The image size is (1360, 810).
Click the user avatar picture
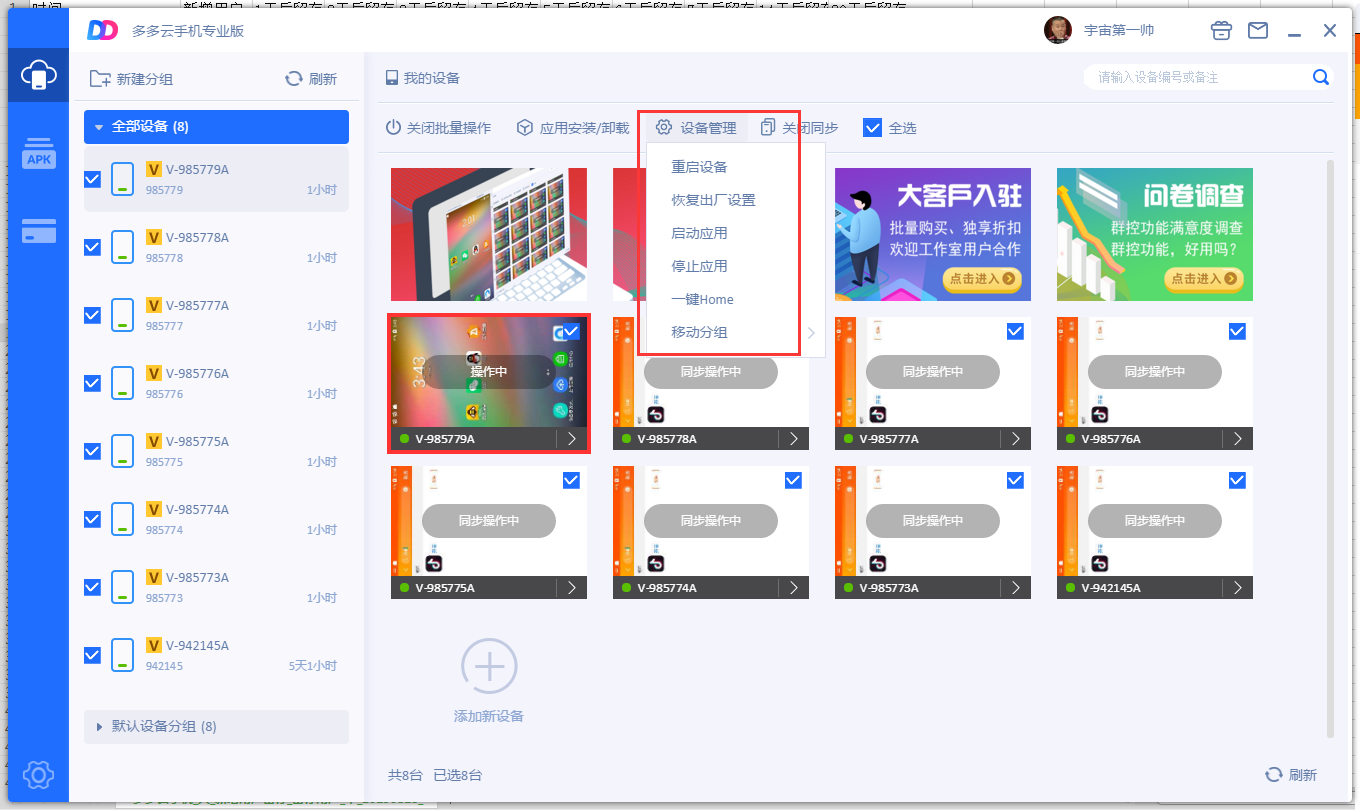[x=1057, y=30]
